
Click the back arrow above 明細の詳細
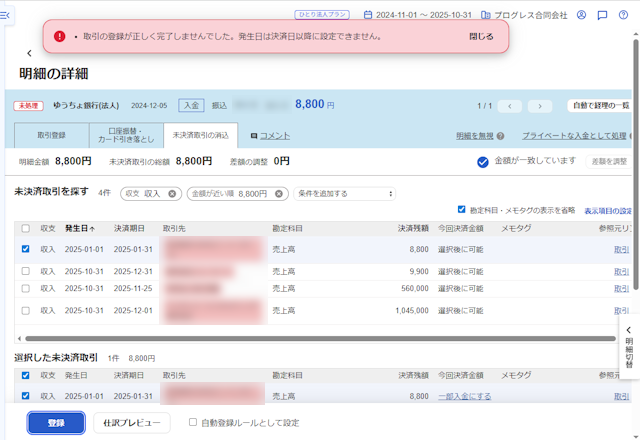(x=29, y=53)
